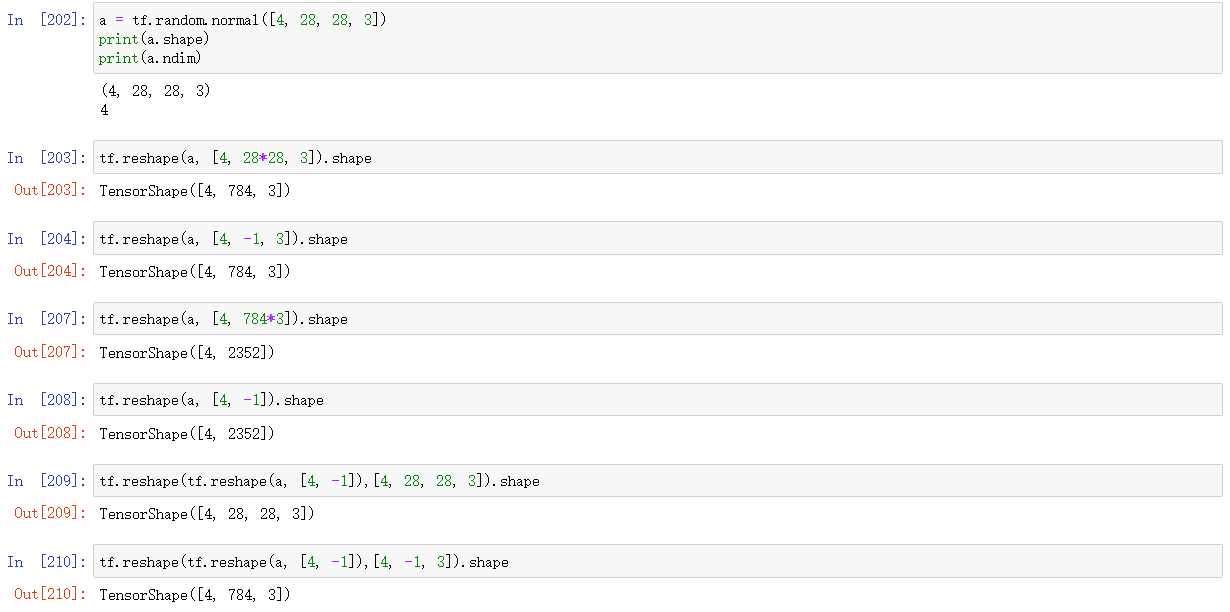Select the In [202] prompt label
Screen dimensions: 1230x612
tap(47, 20)
